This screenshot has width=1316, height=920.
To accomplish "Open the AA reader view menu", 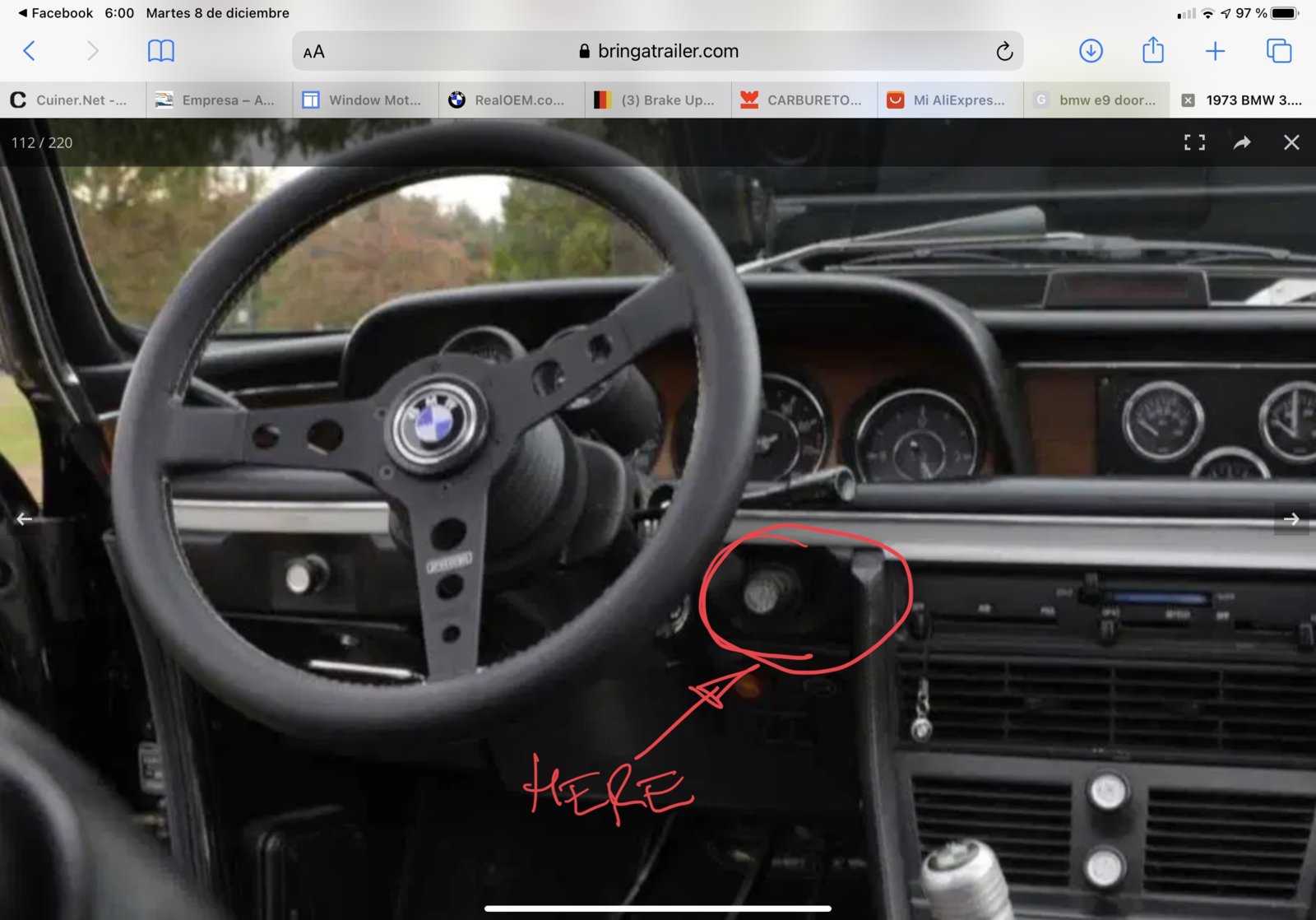I will [x=313, y=52].
